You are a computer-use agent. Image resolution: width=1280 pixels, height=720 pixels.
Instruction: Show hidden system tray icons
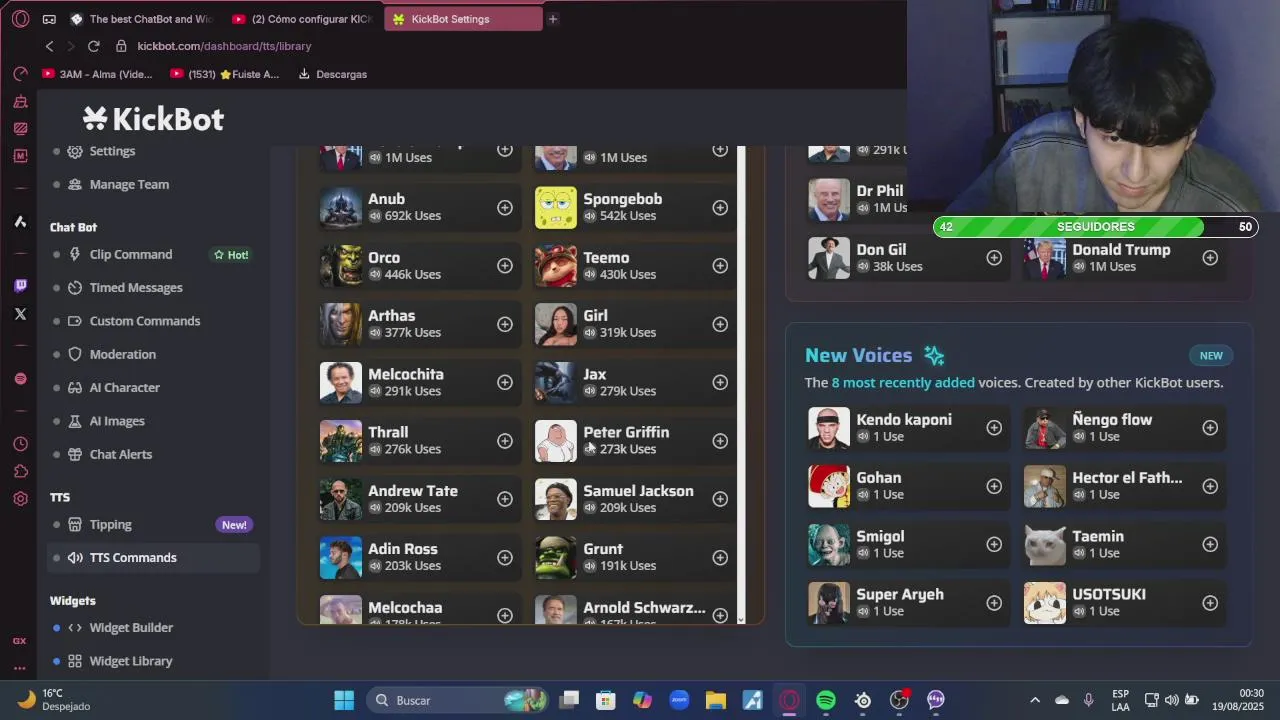(1035, 700)
